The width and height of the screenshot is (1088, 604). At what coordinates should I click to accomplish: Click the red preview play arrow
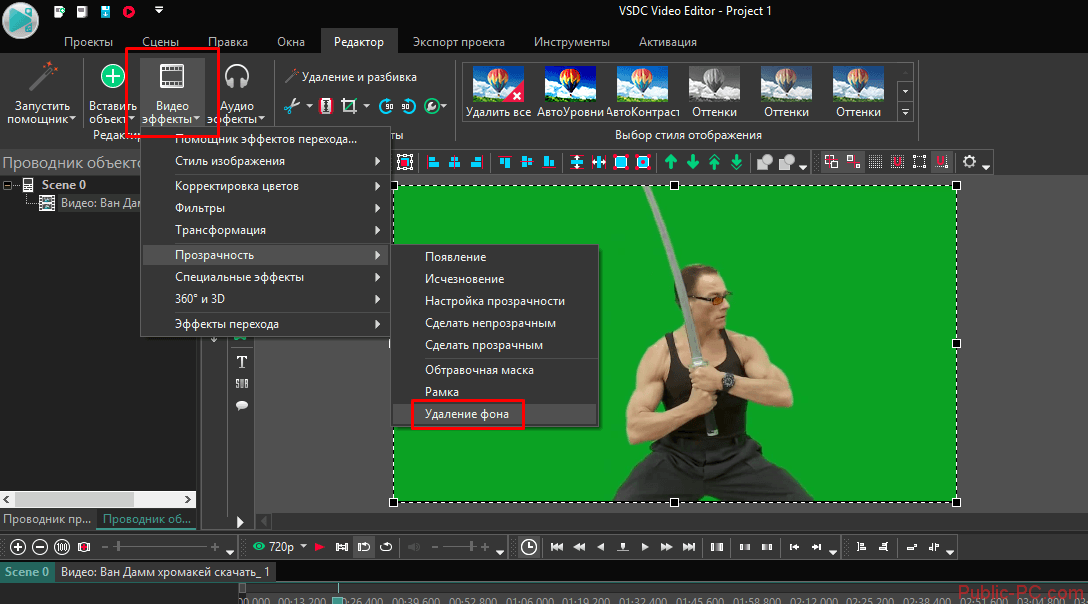pyautogui.click(x=320, y=547)
